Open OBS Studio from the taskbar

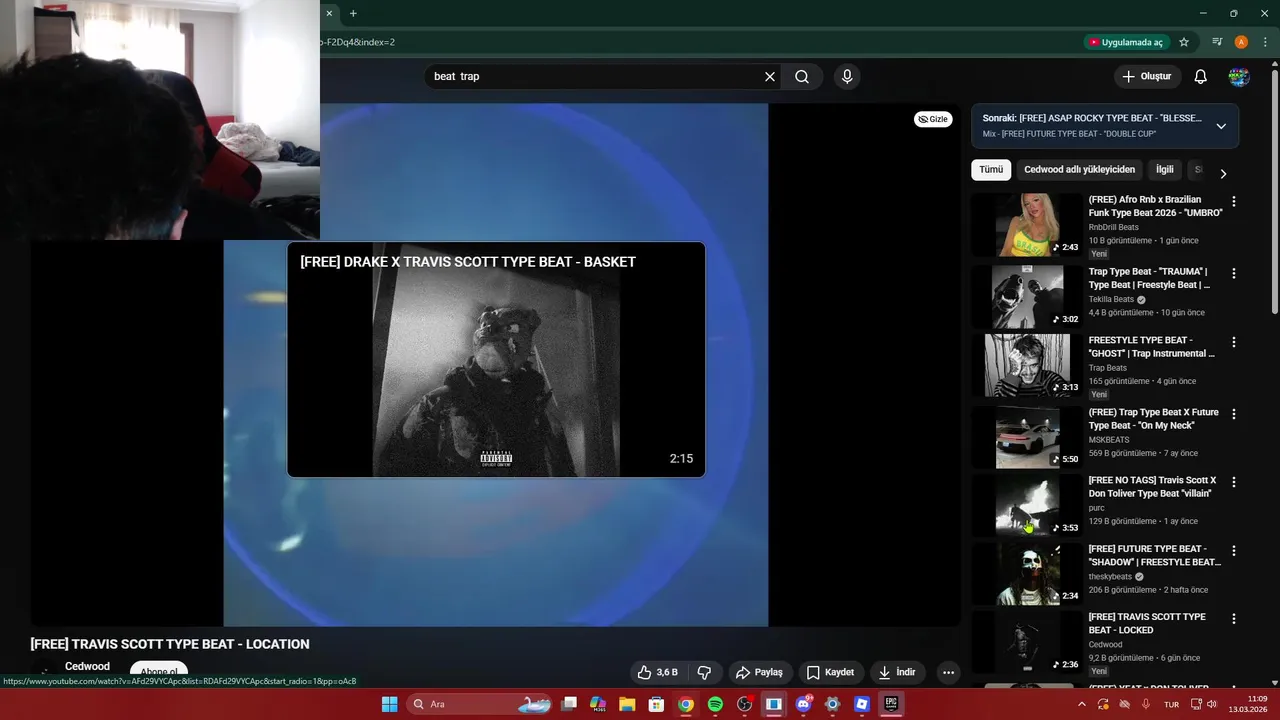[744, 704]
